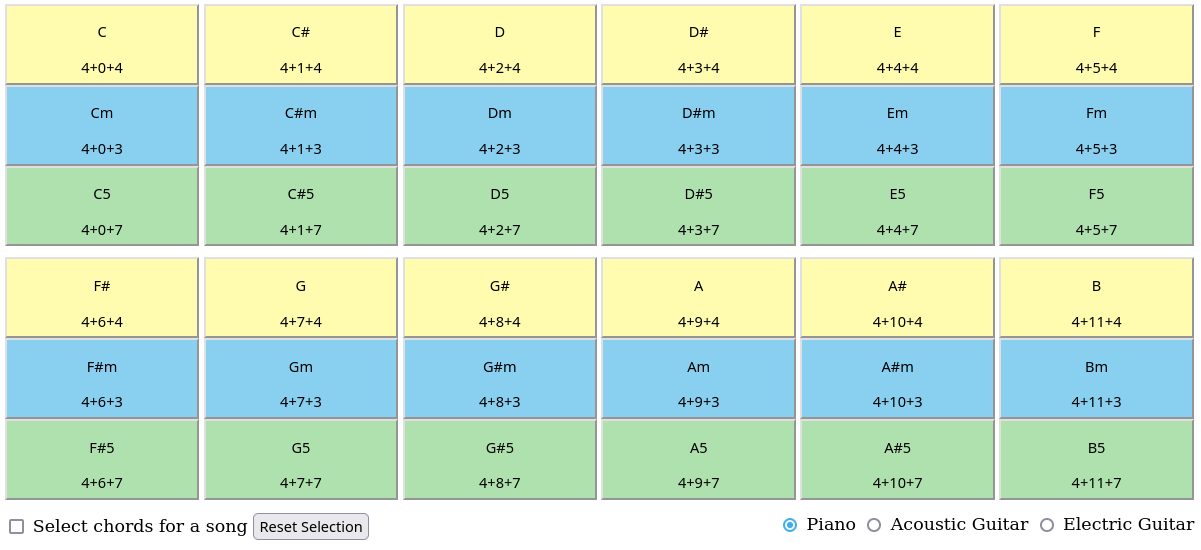
Task: Click the Reset Selection button
Action: click(311, 527)
